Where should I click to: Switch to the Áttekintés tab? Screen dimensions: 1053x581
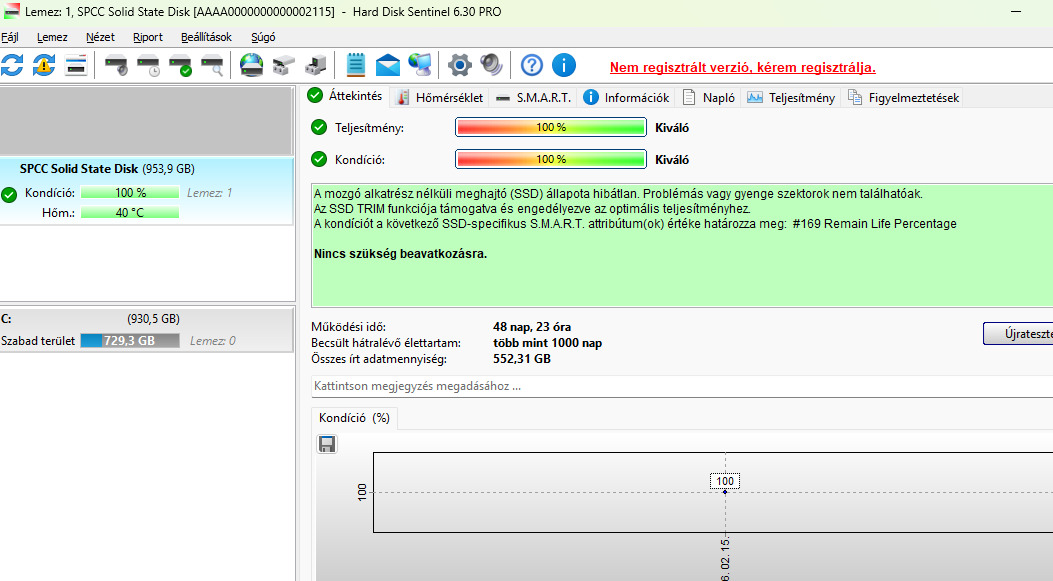tap(345, 96)
